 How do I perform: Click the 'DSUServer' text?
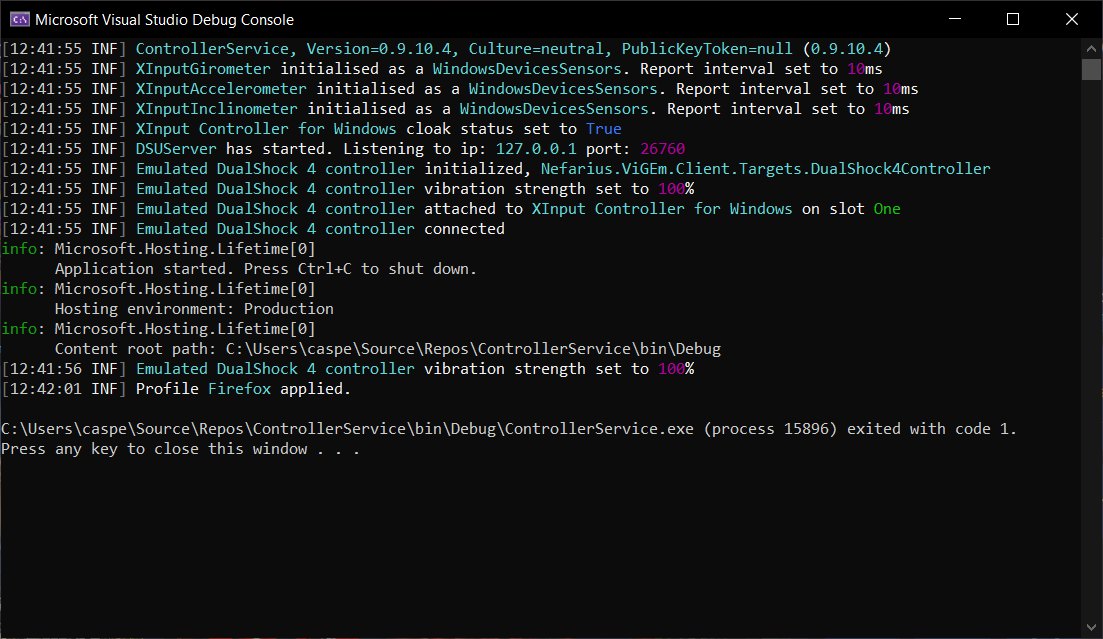pos(176,148)
